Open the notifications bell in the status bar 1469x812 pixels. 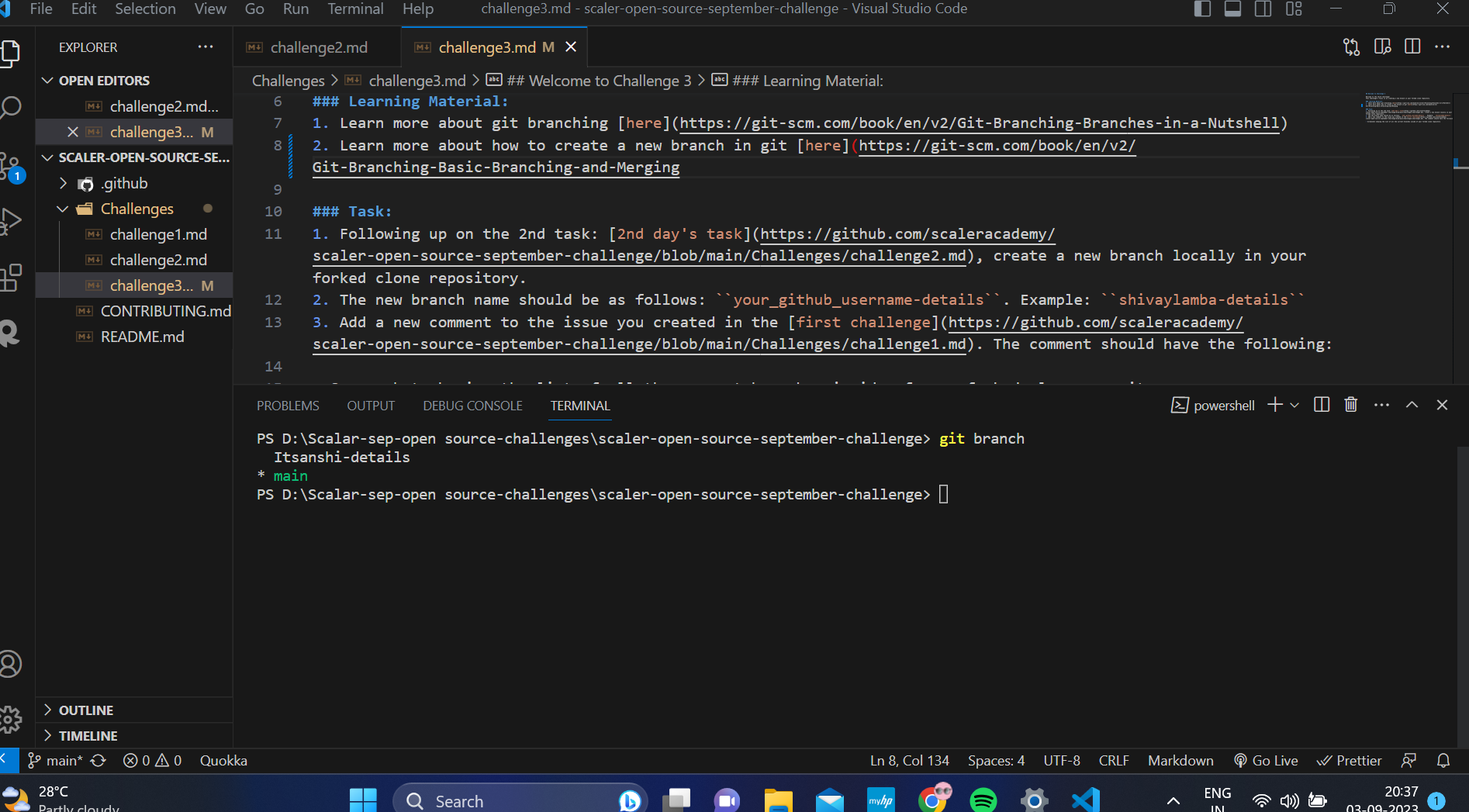[1443, 760]
